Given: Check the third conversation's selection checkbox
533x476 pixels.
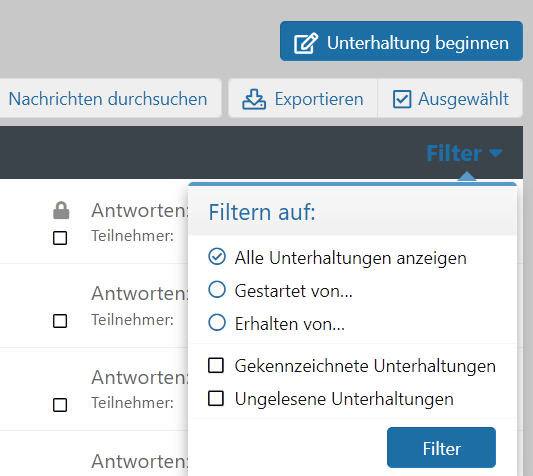Looking at the screenshot, I should pos(60,405).
